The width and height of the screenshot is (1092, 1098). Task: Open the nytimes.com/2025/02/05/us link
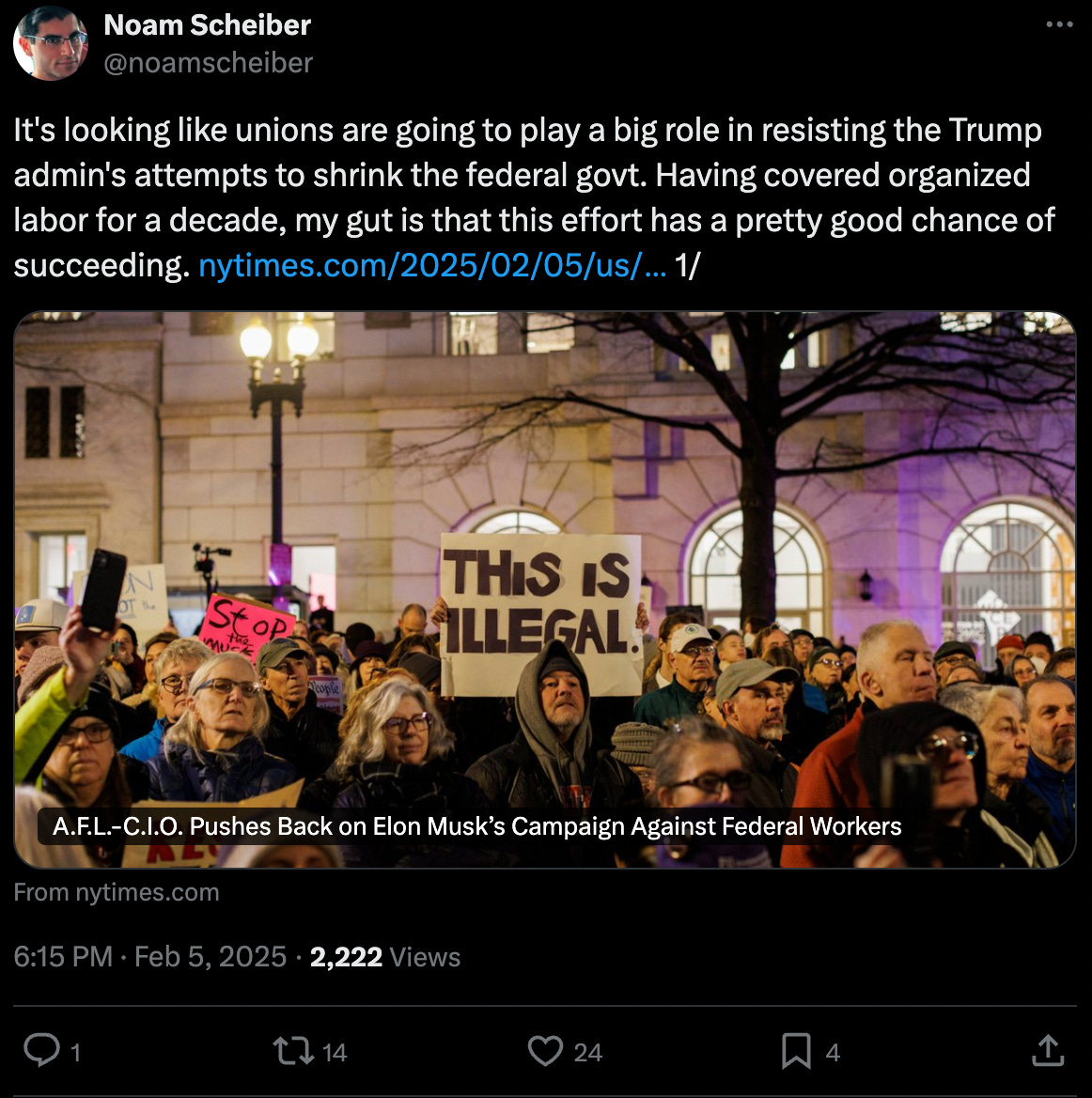[x=432, y=265]
